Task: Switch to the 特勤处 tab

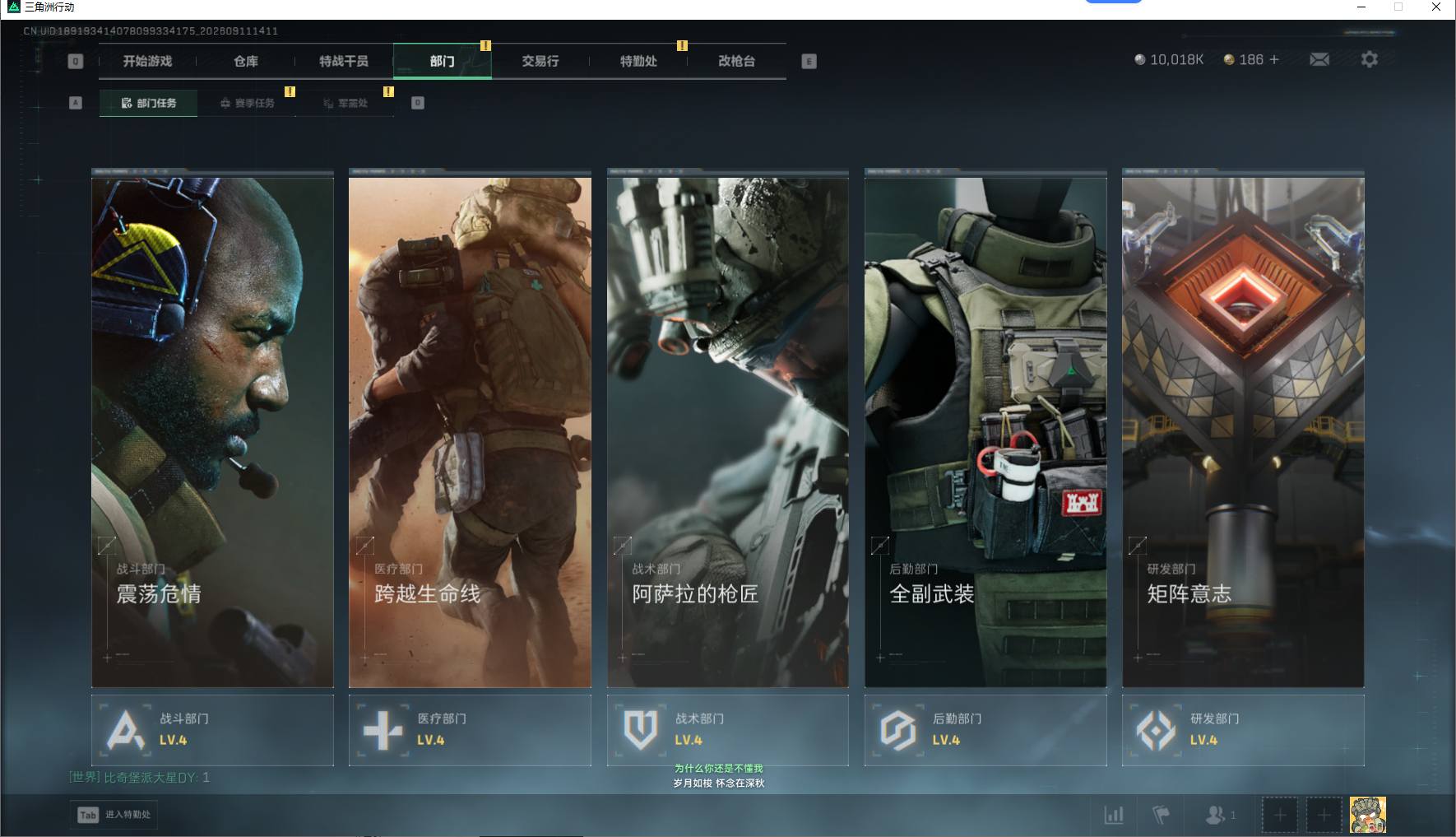Action: click(638, 61)
